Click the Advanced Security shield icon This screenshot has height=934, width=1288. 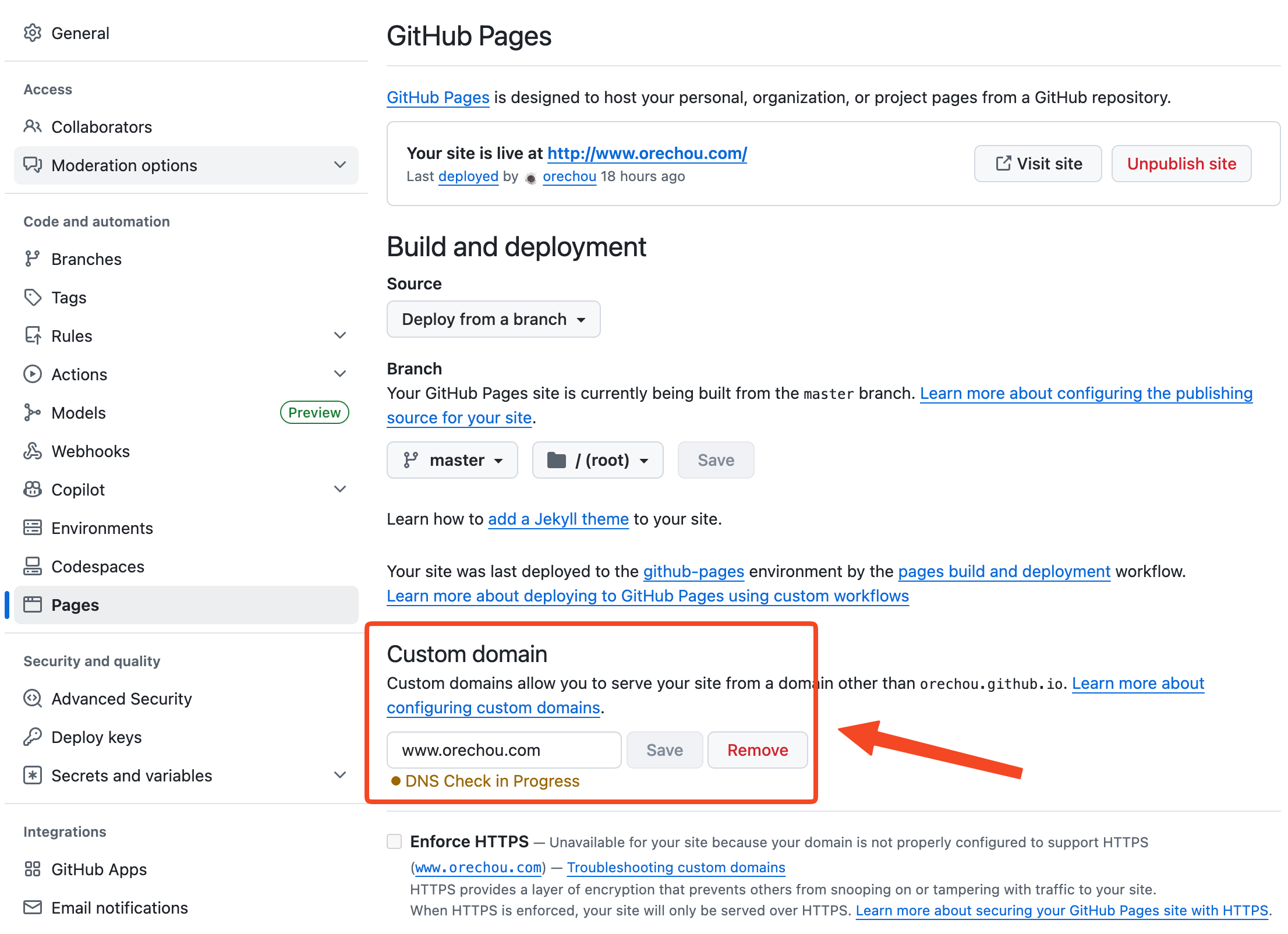pyautogui.click(x=33, y=698)
